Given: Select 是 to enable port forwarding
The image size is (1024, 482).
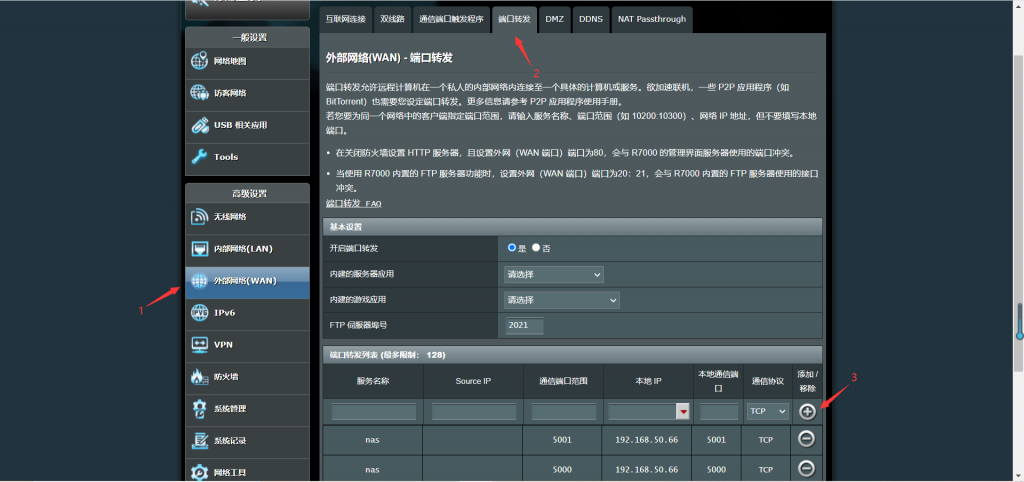Looking at the screenshot, I should pyautogui.click(x=512, y=247).
